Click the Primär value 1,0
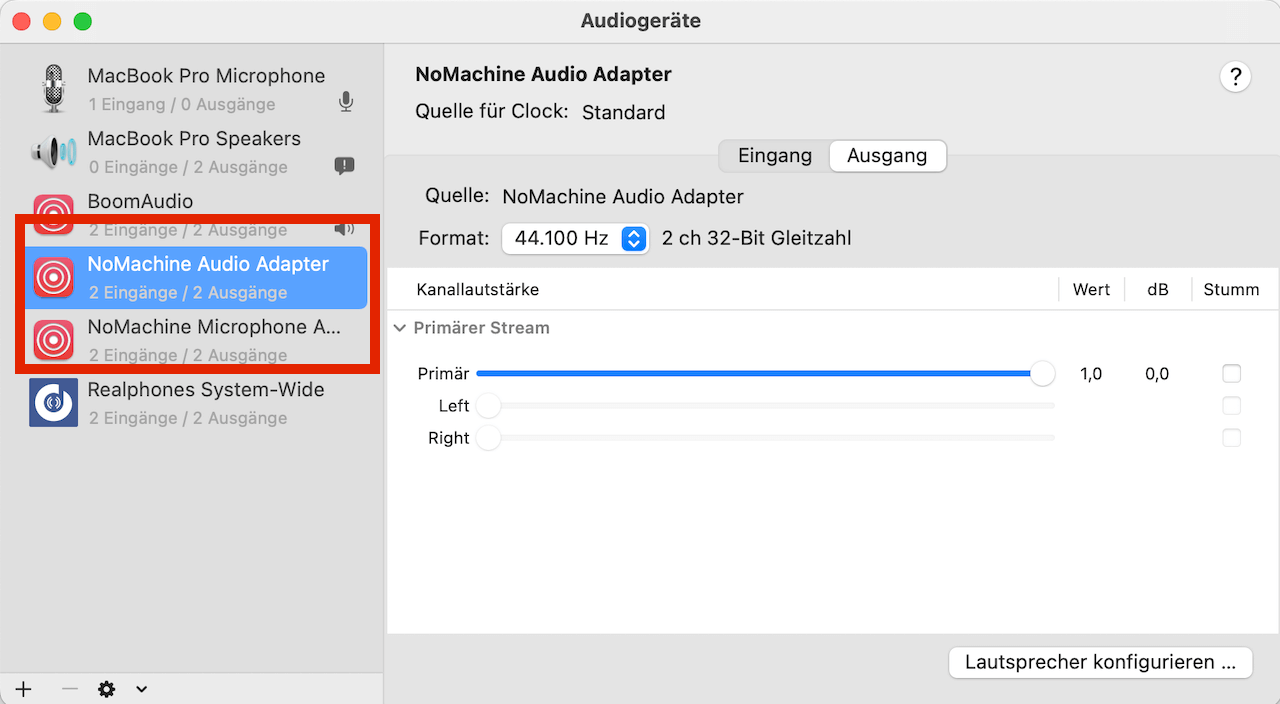The height and width of the screenshot is (704, 1280). pos(1091,374)
